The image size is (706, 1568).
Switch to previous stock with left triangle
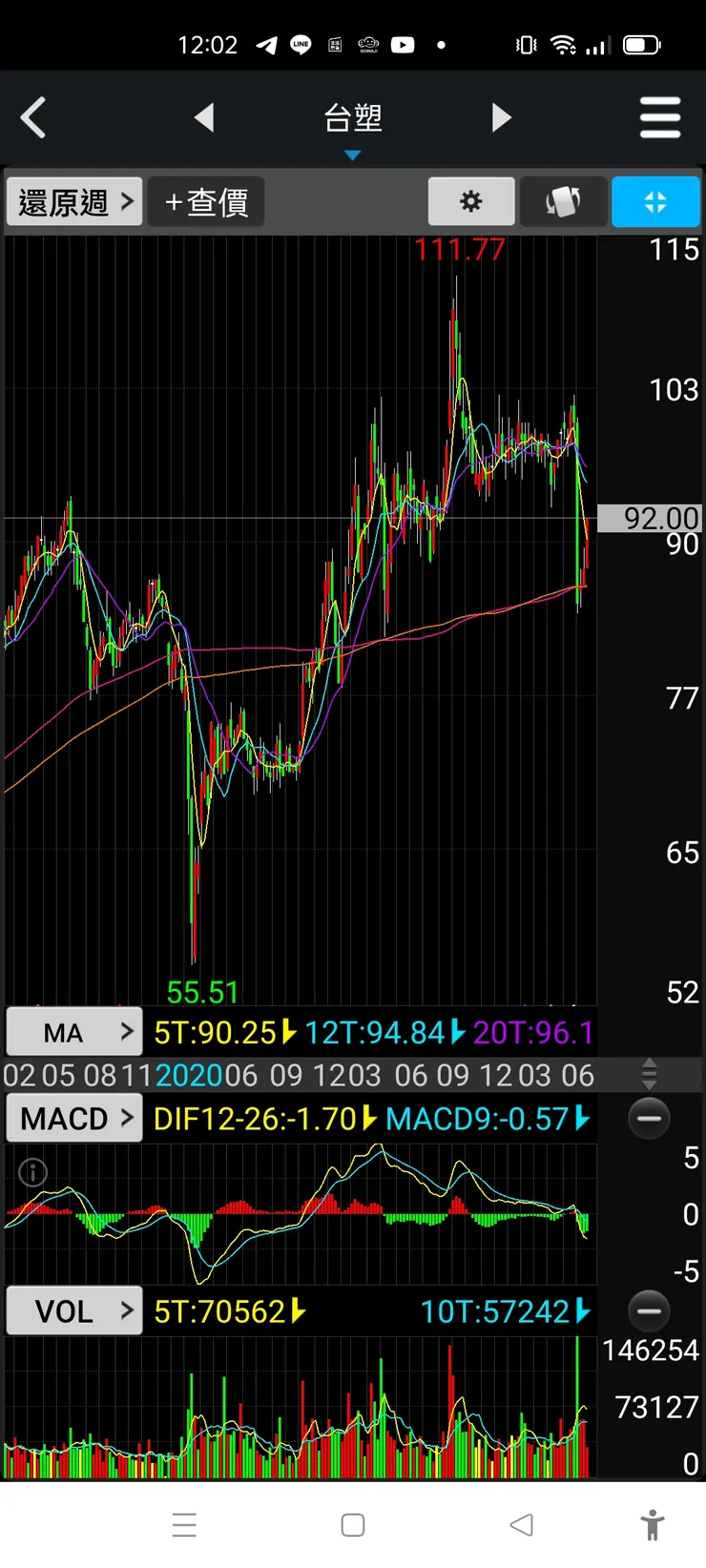pos(204,117)
